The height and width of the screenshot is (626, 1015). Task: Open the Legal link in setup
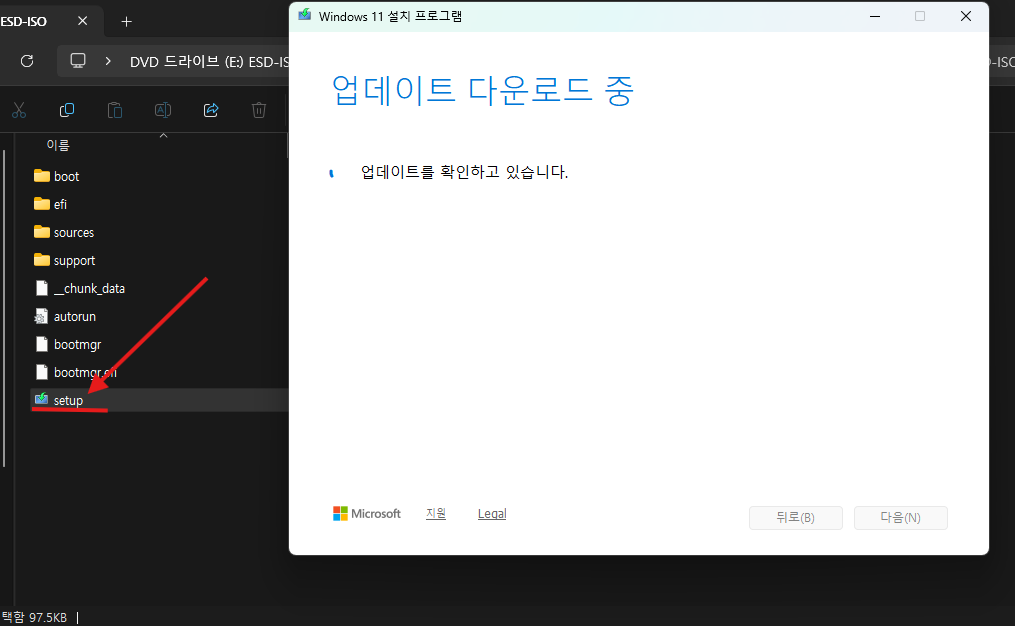click(x=492, y=513)
